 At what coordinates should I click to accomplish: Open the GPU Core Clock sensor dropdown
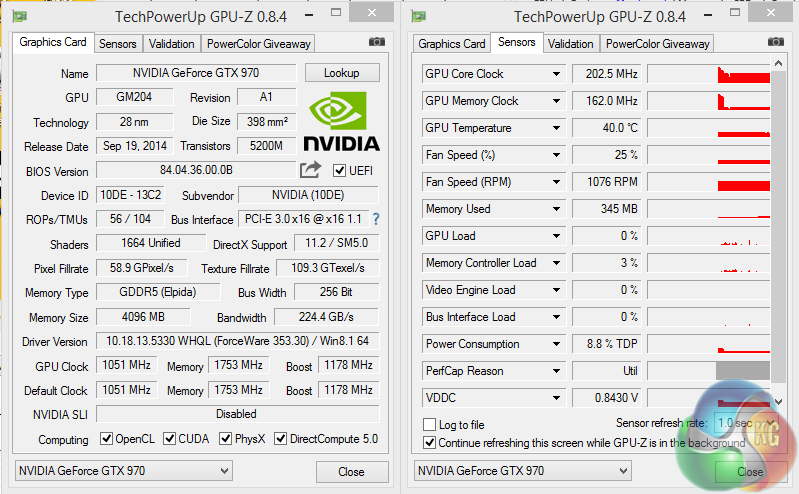(x=557, y=74)
